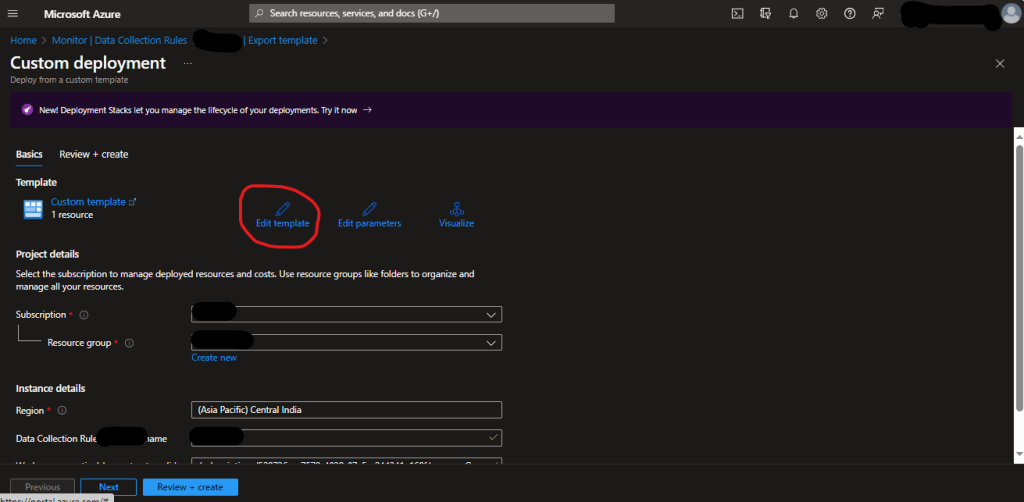The width and height of the screenshot is (1024, 502).
Task: Click the Region input field
Action: point(346,410)
